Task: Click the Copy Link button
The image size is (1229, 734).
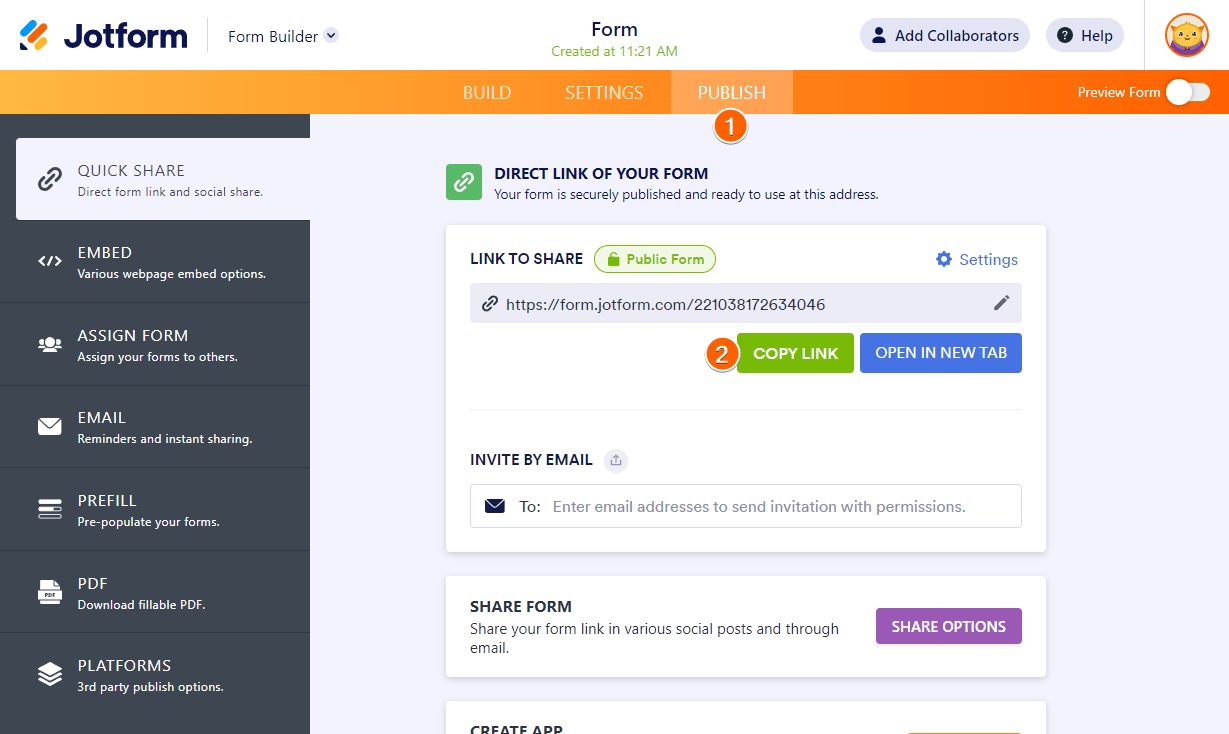Action: pos(795,353)
